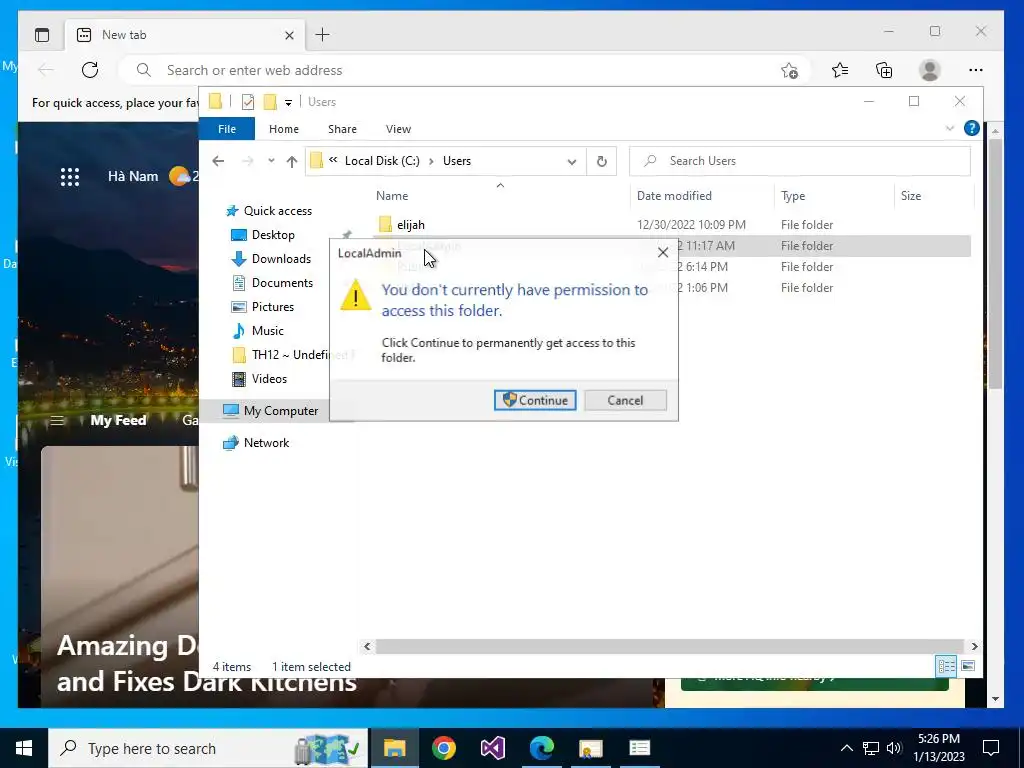Open a new tab in Edge
1024x768 pixels.
click(x=323, y=35)
